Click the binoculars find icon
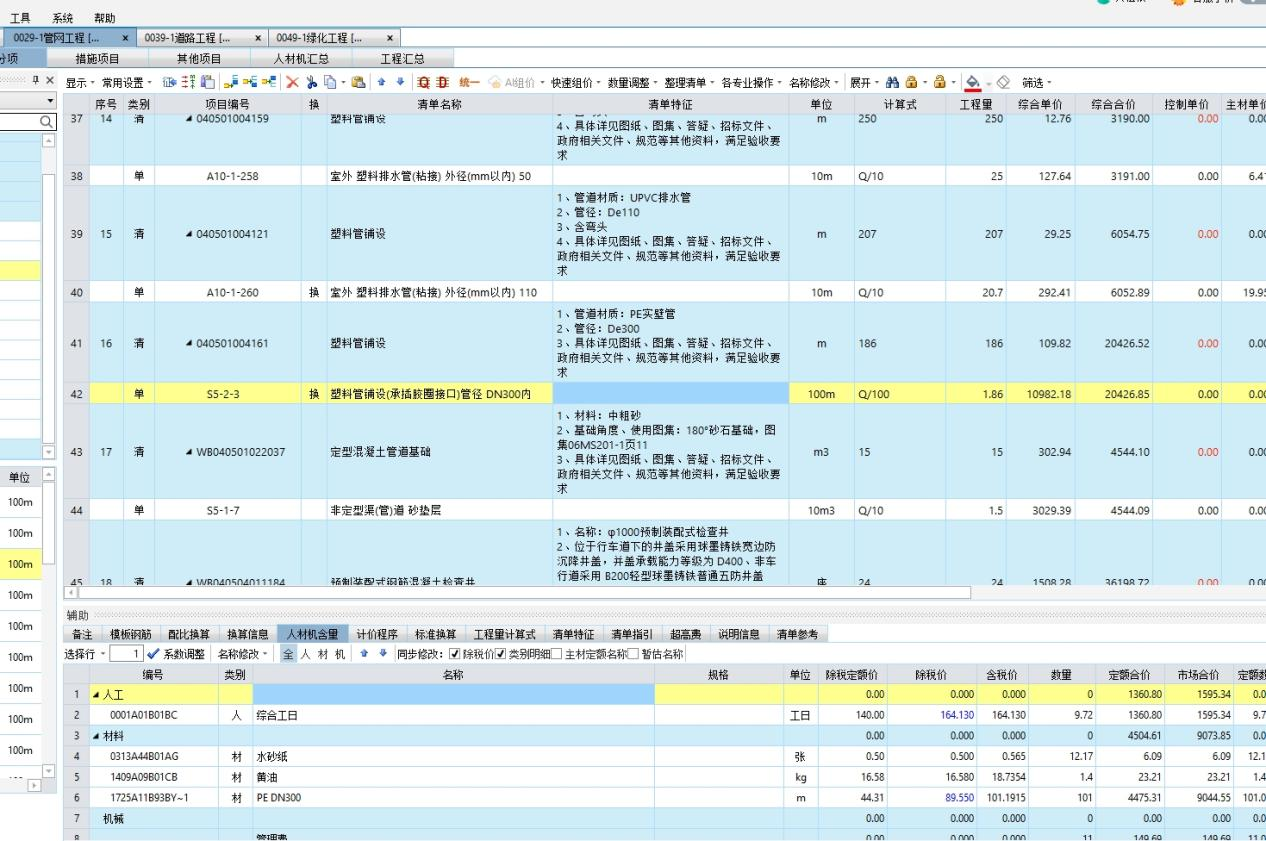Screen dimensions: 1266x841 [890, 83]
